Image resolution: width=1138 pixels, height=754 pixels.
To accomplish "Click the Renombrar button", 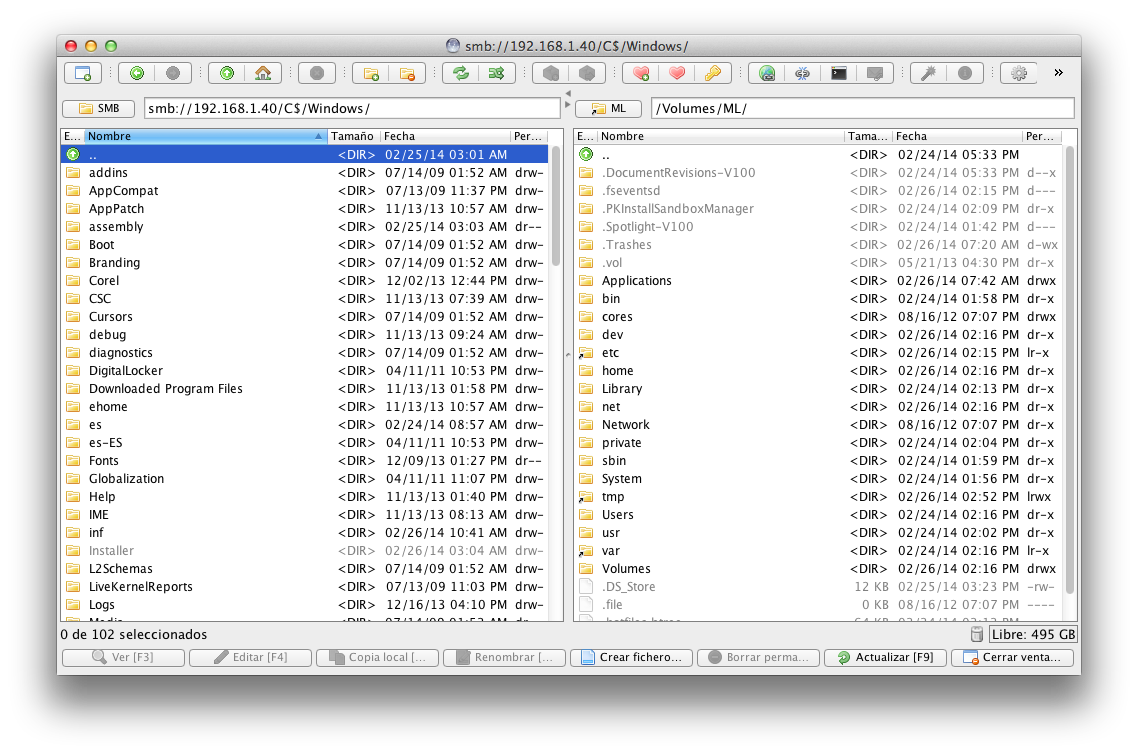I will [504, 657].
